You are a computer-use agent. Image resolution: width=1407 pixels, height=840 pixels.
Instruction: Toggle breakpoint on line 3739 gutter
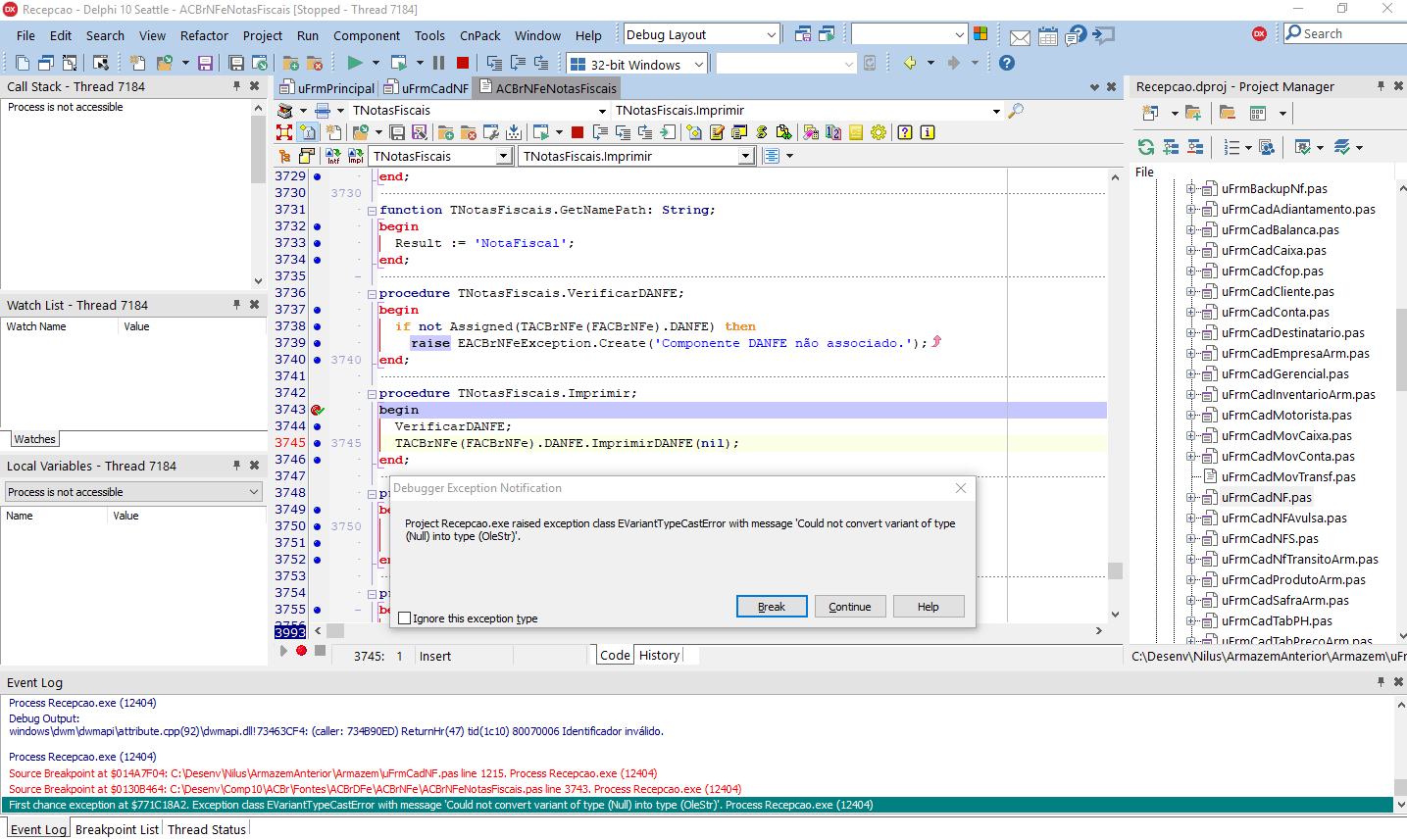[x=317, y=343]
